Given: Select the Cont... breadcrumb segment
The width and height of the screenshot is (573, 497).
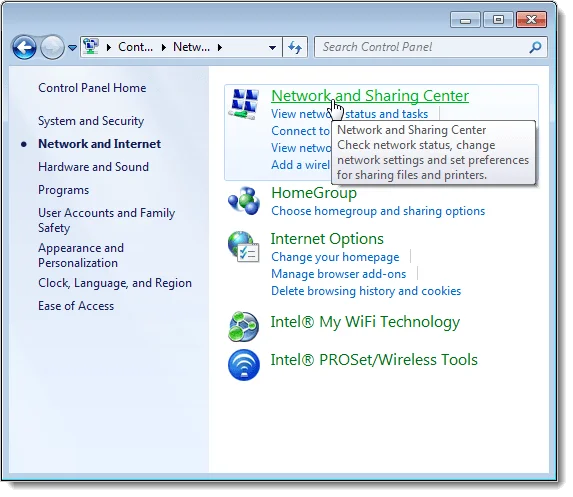Looking at the screenshot, I should pos(135,47).
